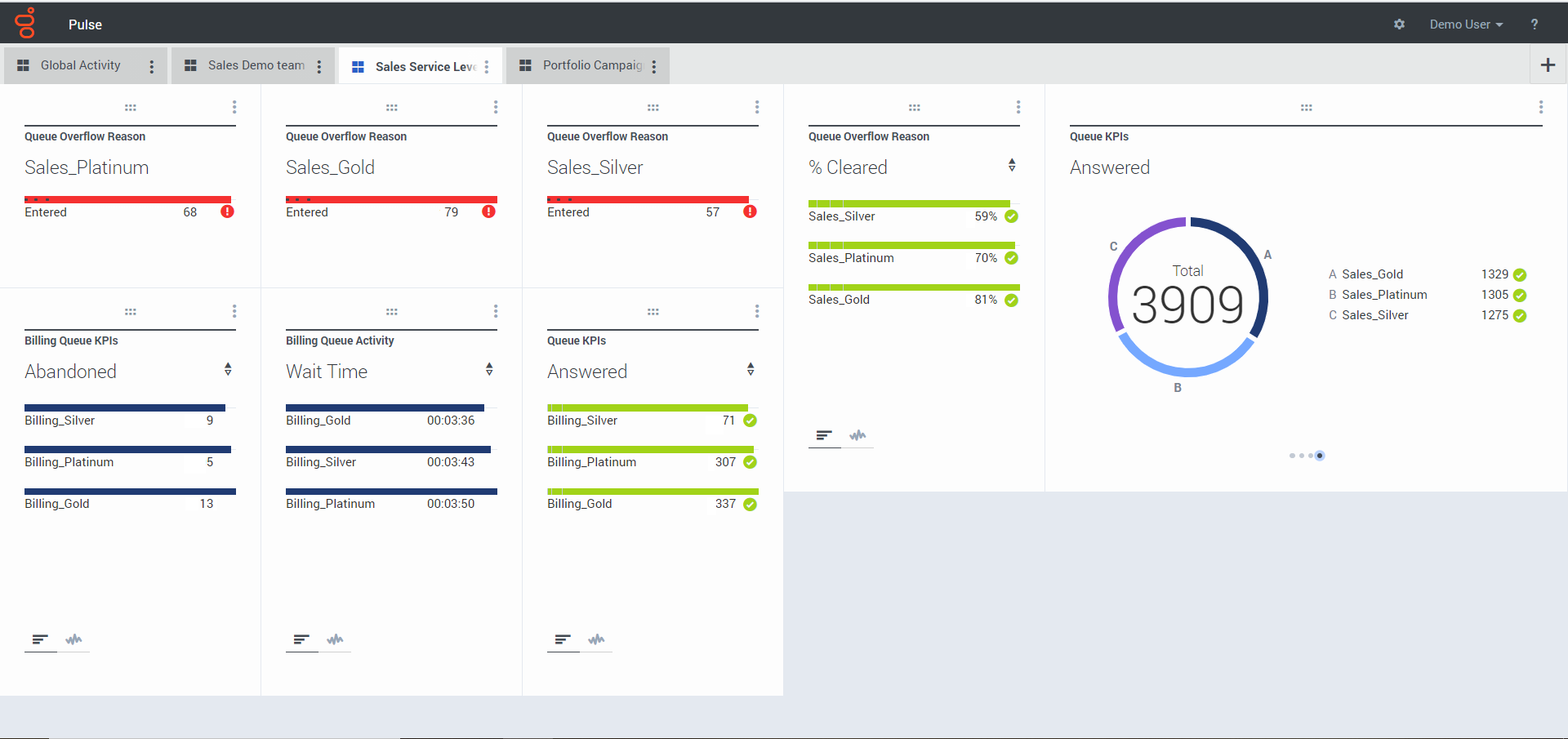Image resolution: width=1568 pixels, height=739 pixels.
Task: Add a new dashboard tab with plus
Action: pos(1548,65)
